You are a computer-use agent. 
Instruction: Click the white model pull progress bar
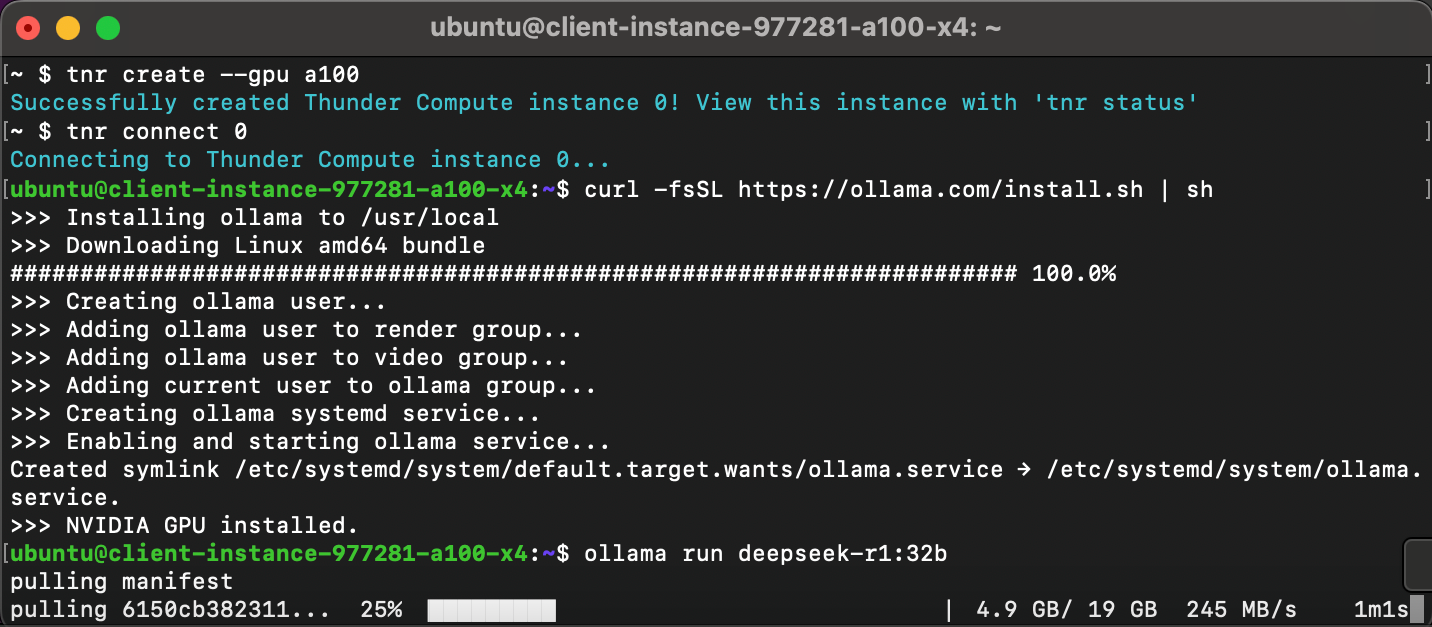pos(491,610)
